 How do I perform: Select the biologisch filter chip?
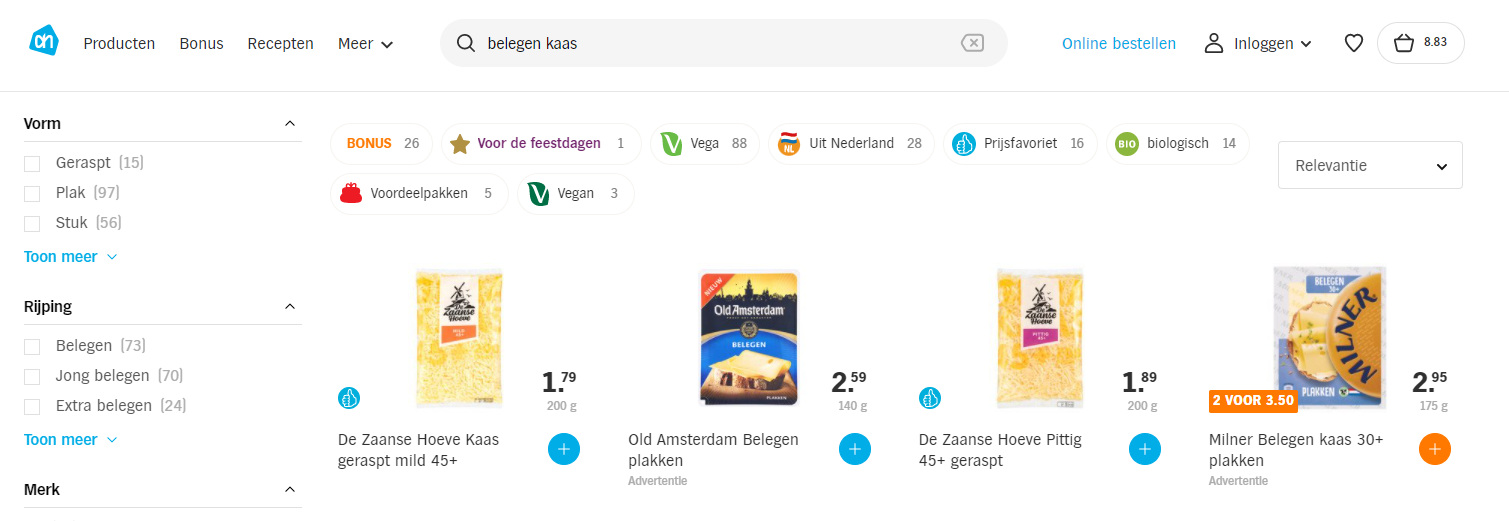pyautogui.click(x=1177, y=143)
